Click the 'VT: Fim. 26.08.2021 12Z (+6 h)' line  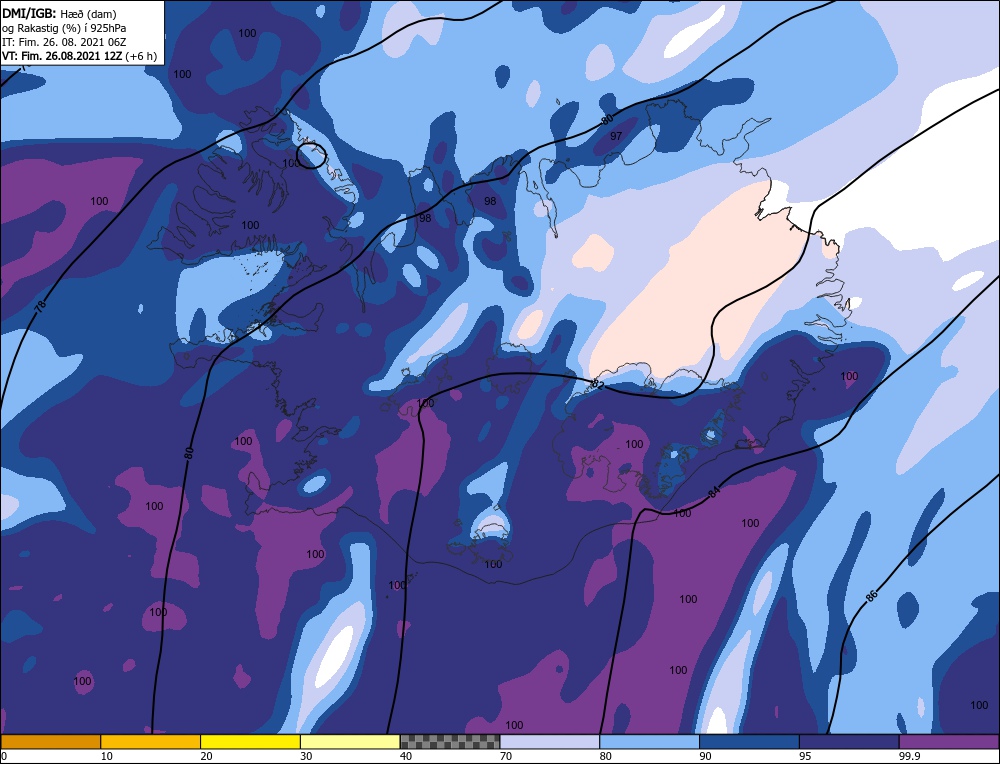point(80,56)
